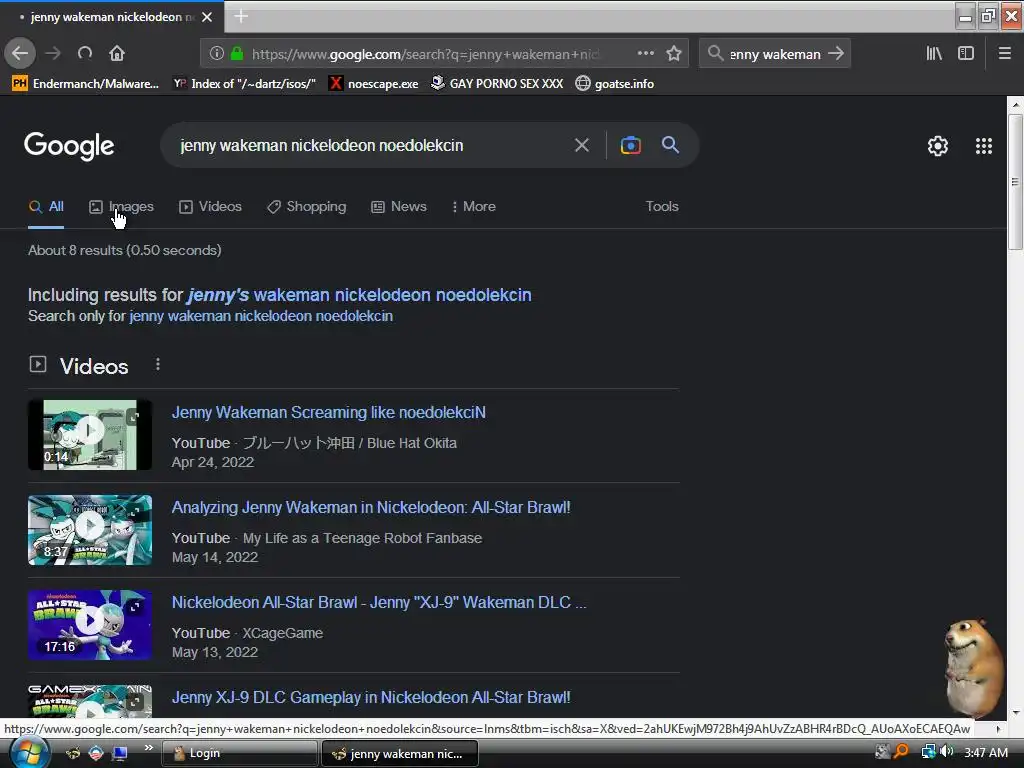Open the Index of dartz/isos bookmark

point(244,84)
